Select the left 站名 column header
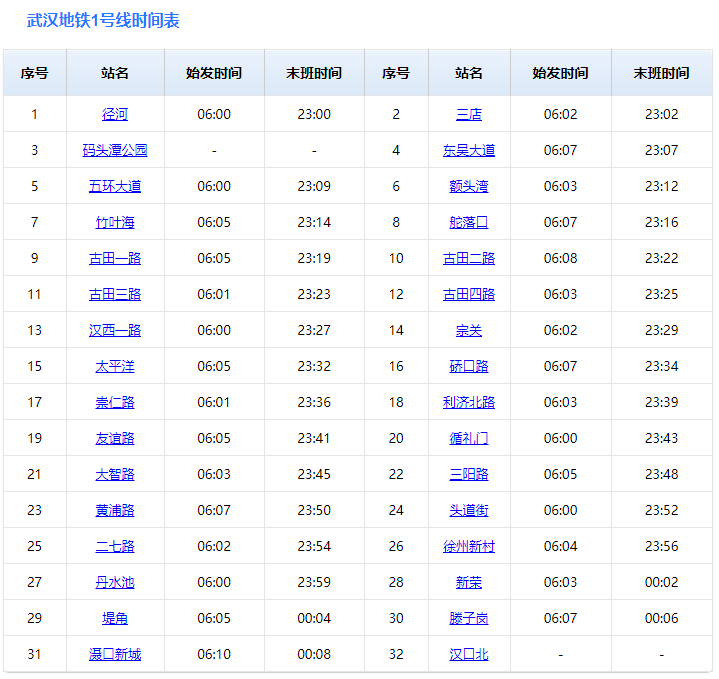 pos(115,73)
